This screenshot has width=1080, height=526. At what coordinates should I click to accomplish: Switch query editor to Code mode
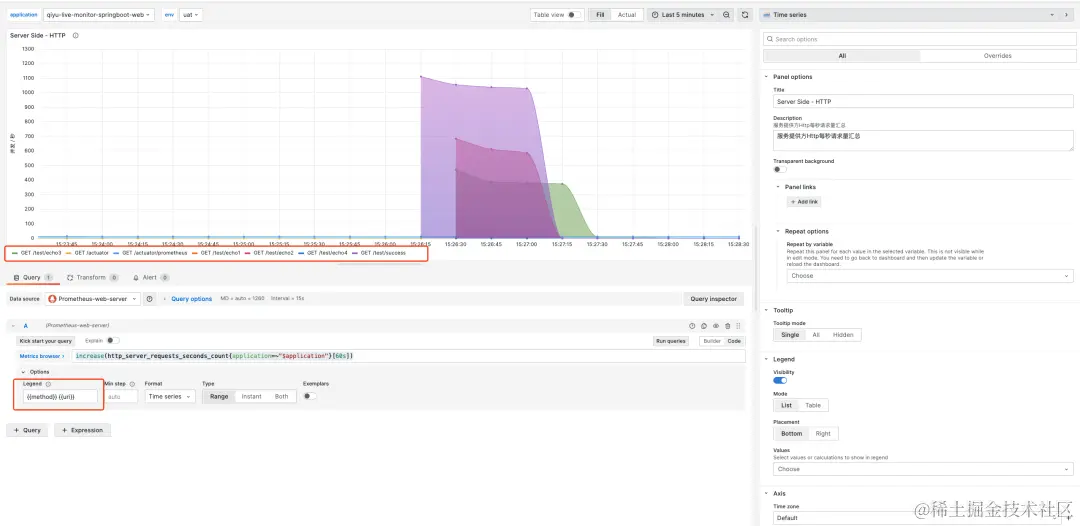[734, 341]
